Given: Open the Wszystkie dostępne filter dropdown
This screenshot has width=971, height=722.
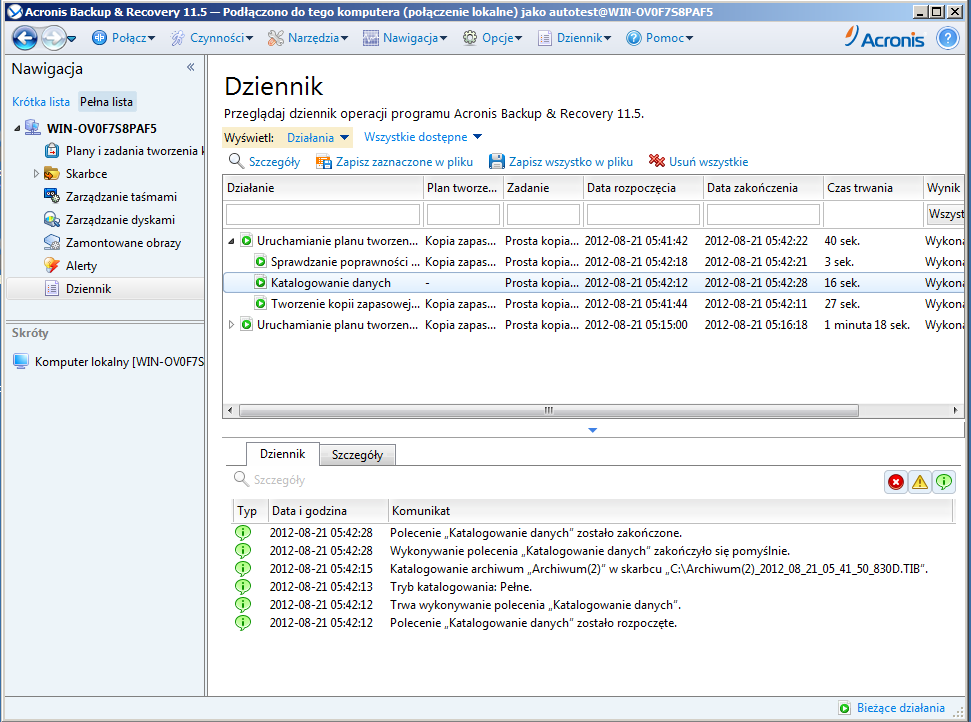Looking at the screenshot, I should (x=422, y=137).
